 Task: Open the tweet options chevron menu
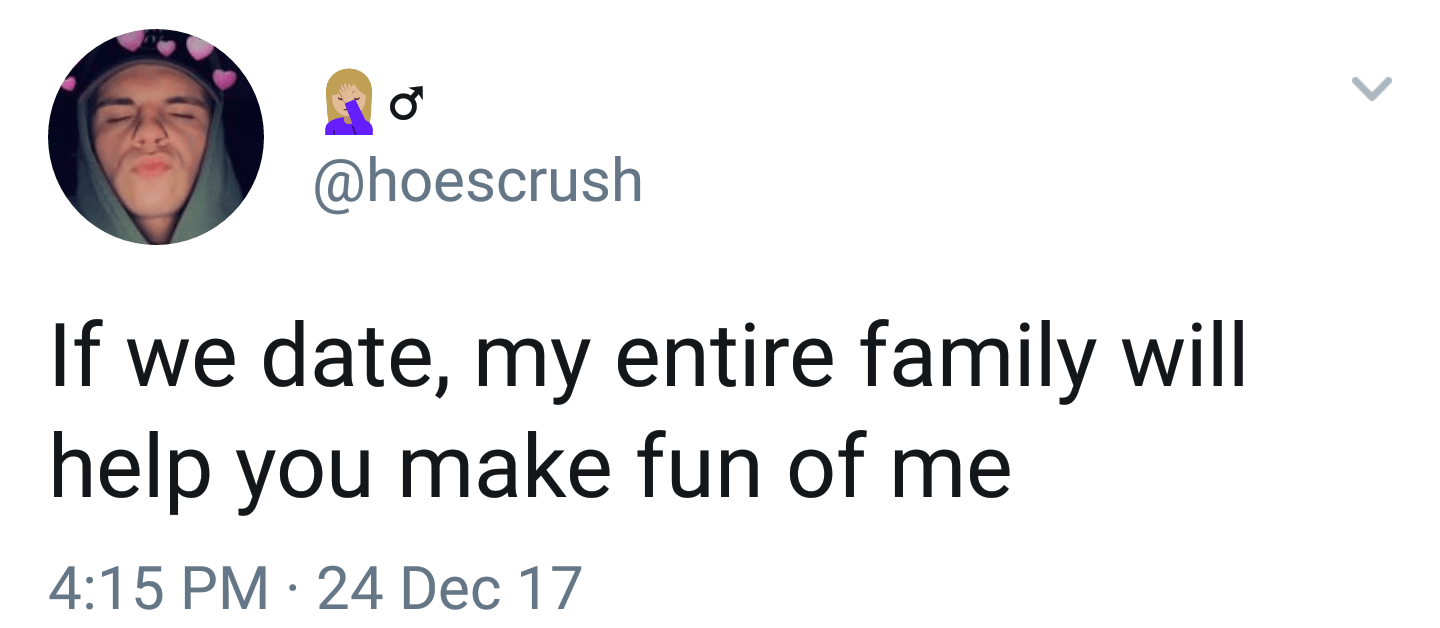(1371, 90)
